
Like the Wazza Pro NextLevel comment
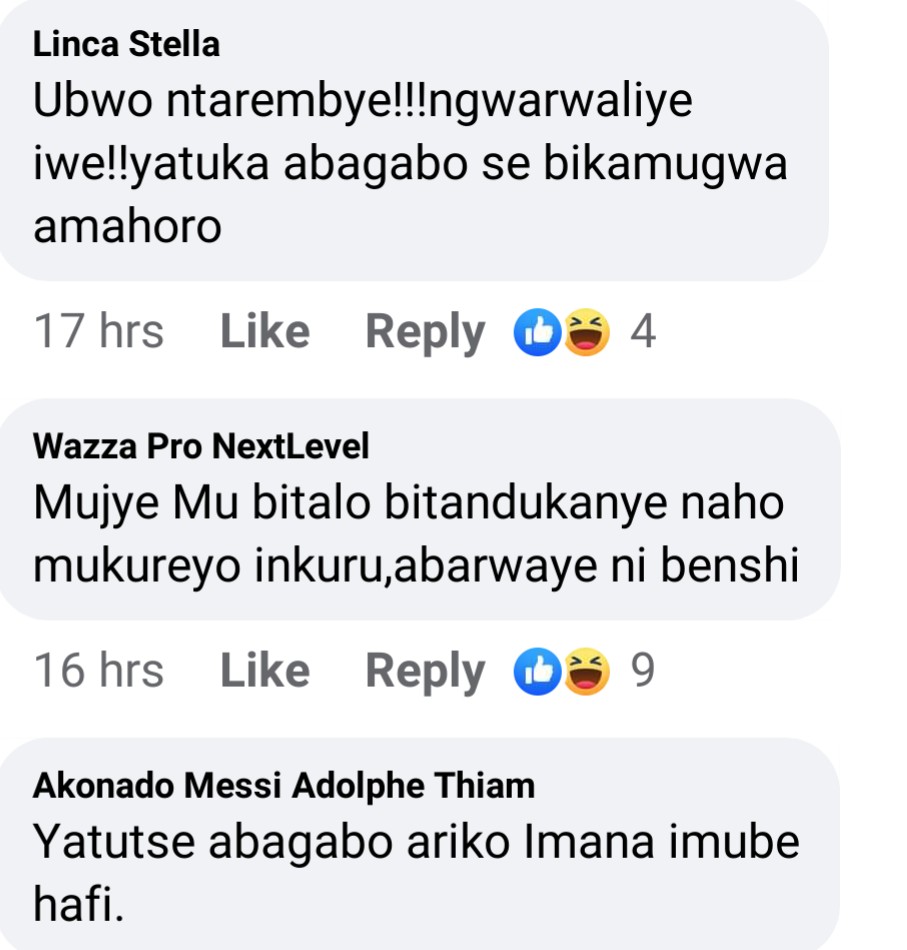pyautogui.click(x=264, y=671)
